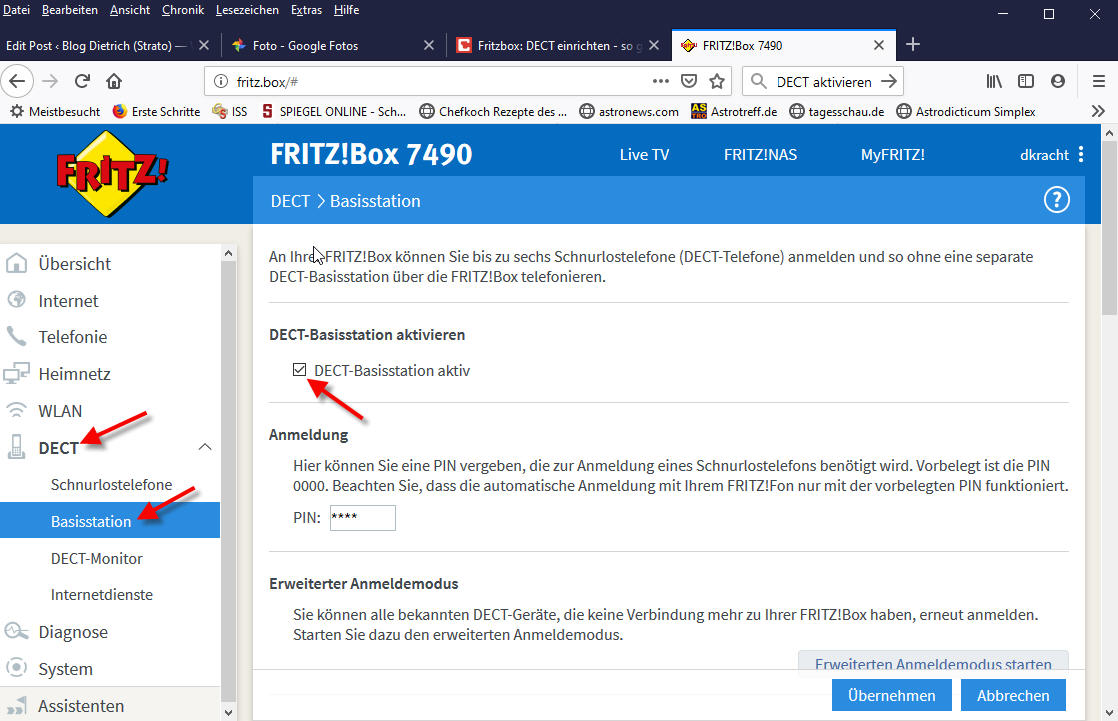The image size is (1118, 721).
Task: Show more bookmarks toolbar items
Action: (1097, 111)
